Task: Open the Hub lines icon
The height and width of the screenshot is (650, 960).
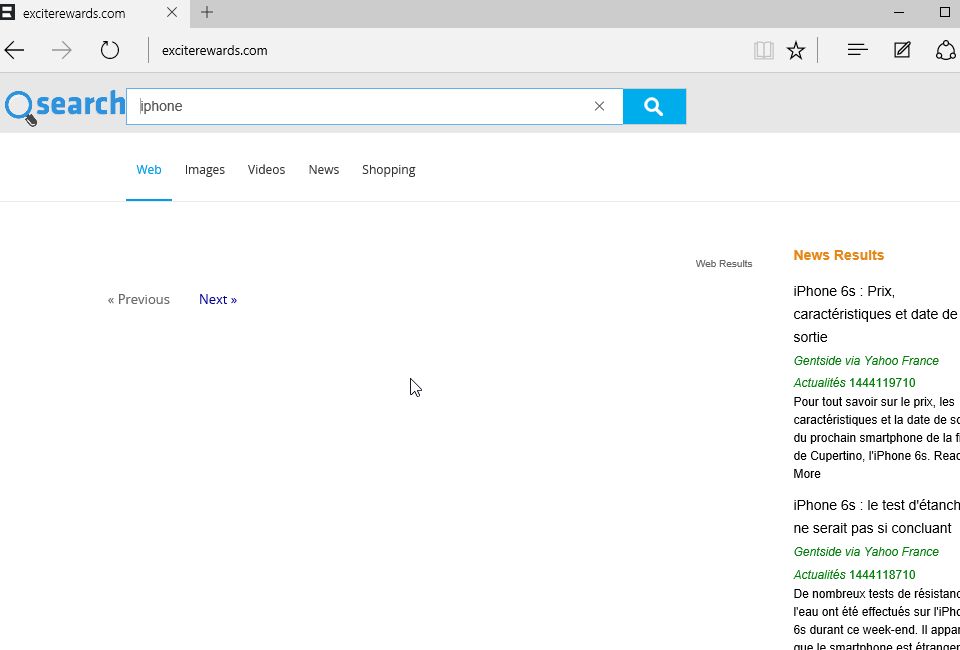Action: (857, 50)
